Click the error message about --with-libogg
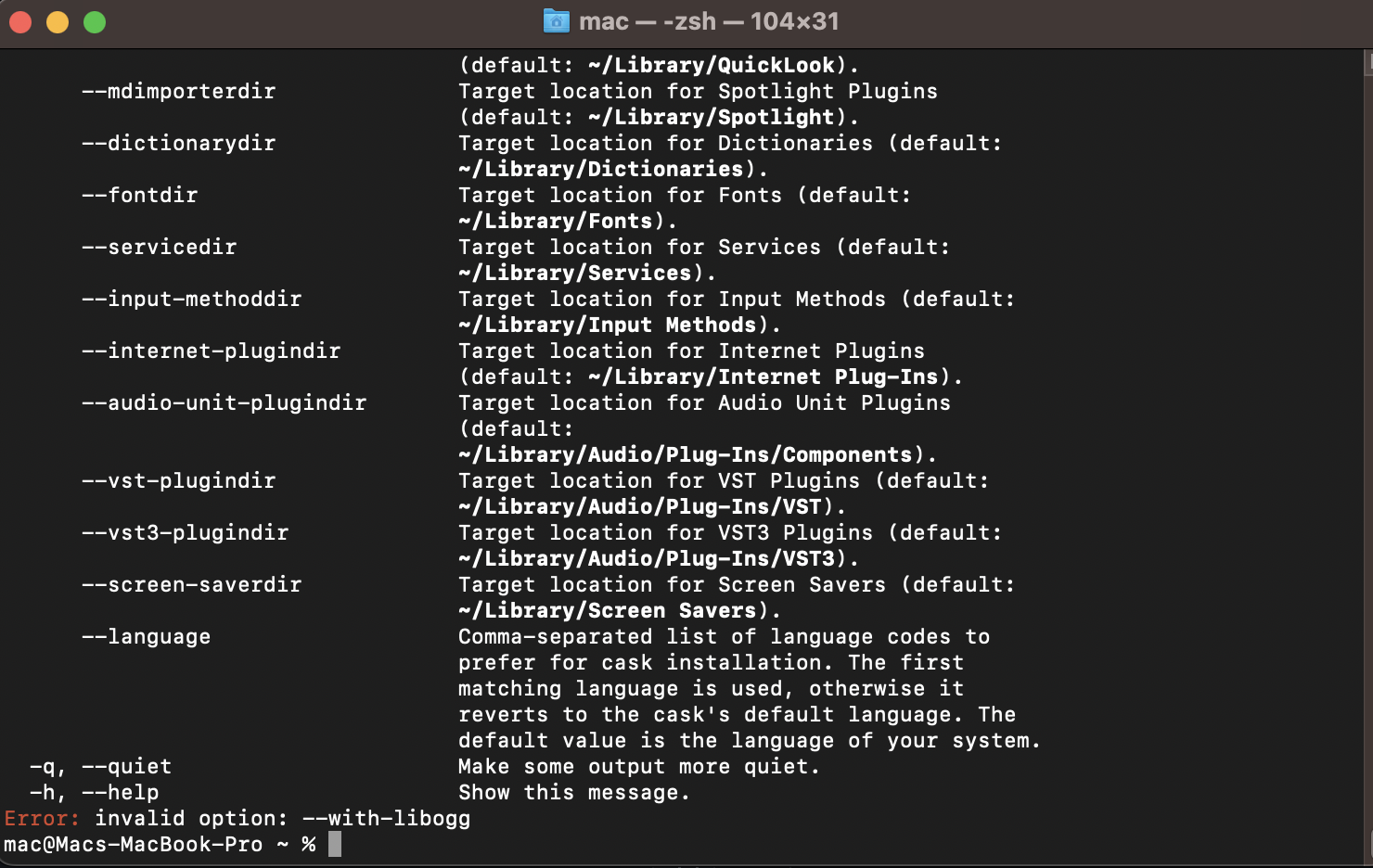Image resolution: width=1373 pixels, height=868 pixels. click(x=235, y=818)
